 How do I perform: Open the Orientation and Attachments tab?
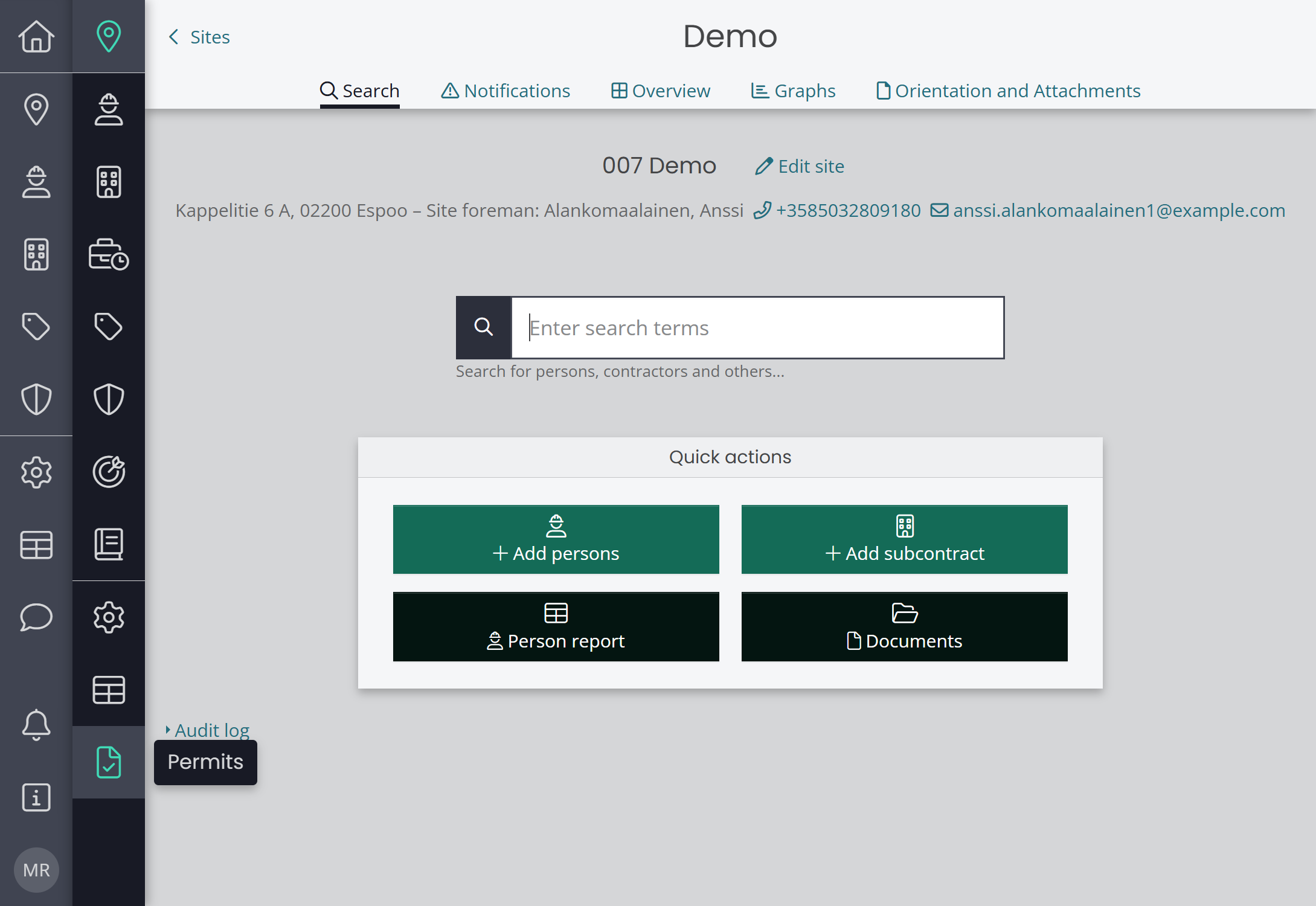point(1008,91)
